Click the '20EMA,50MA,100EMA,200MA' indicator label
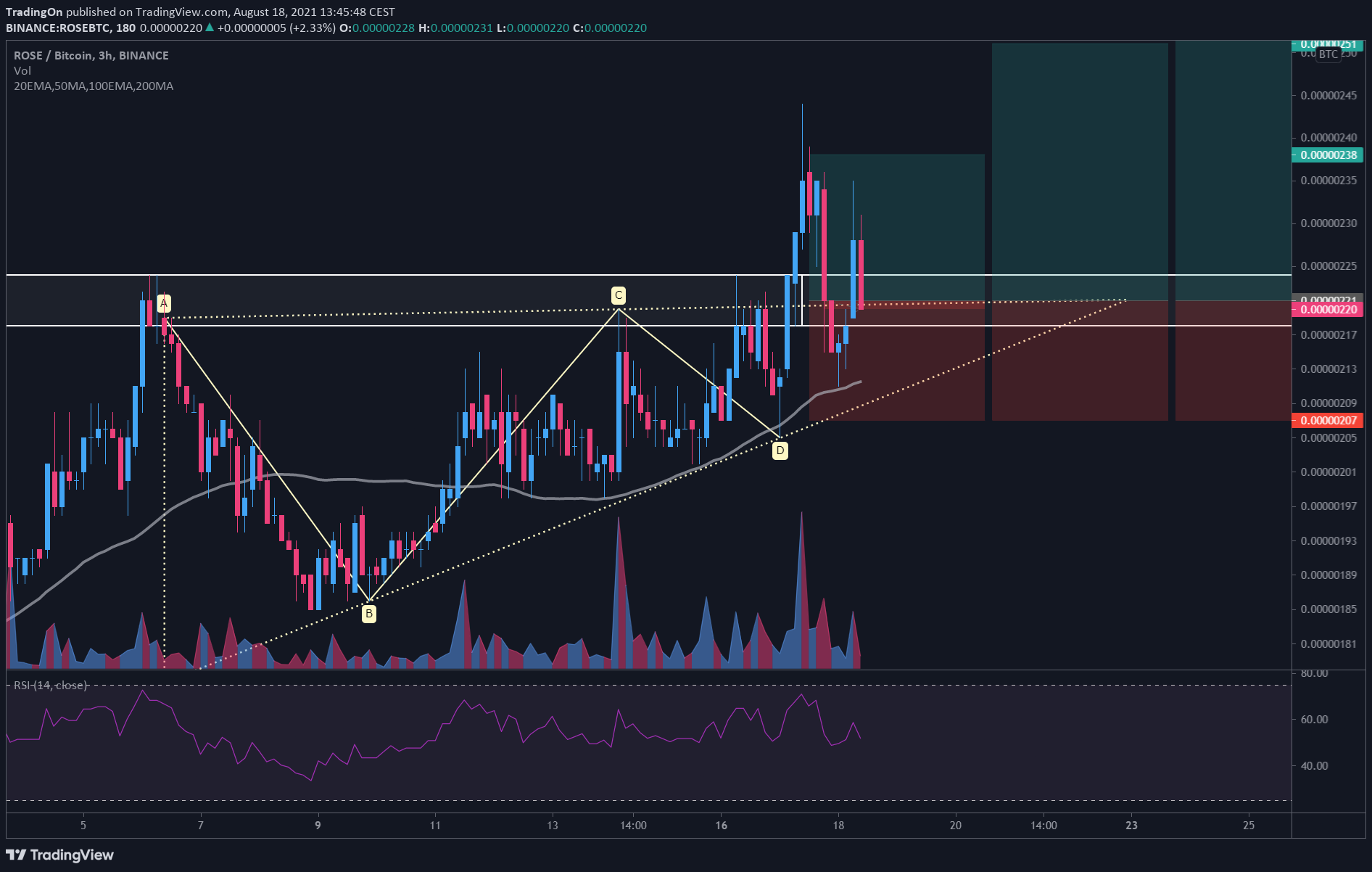The image size is (1372, 872). click(x=94, y=86)
